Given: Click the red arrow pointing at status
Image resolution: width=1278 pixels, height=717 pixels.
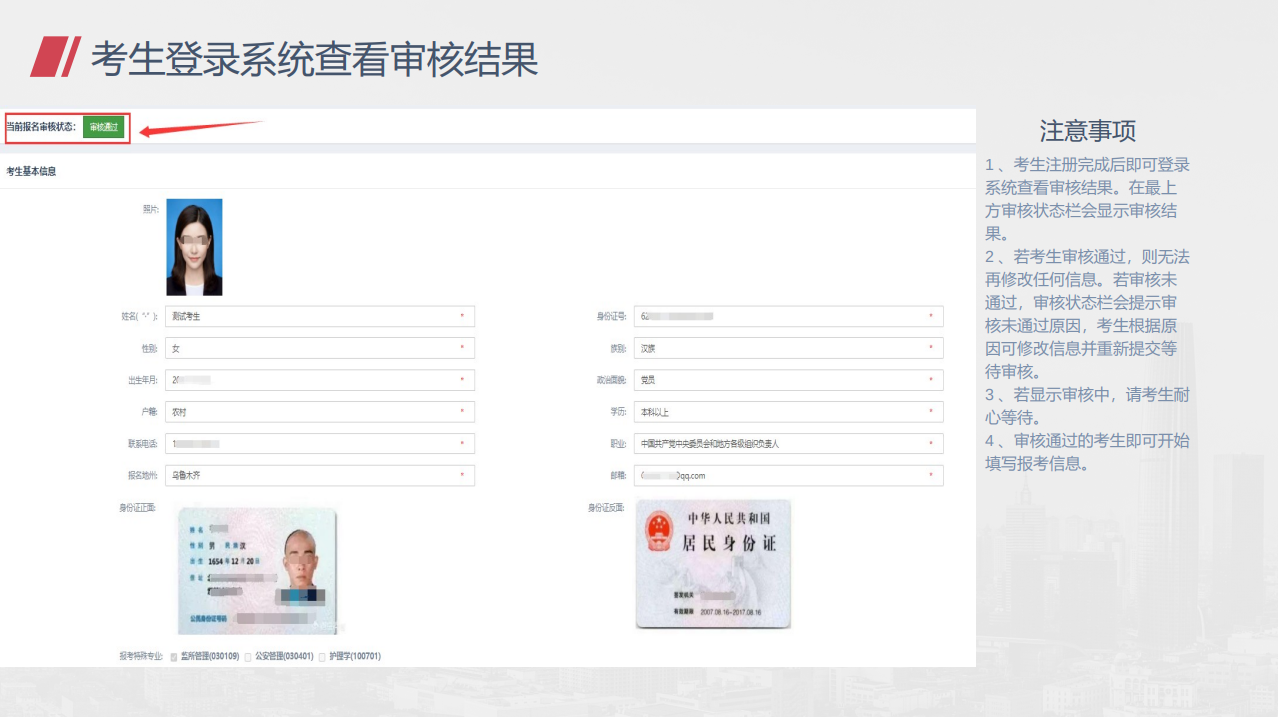Looking at the screenshot, I should coord(200,127).
